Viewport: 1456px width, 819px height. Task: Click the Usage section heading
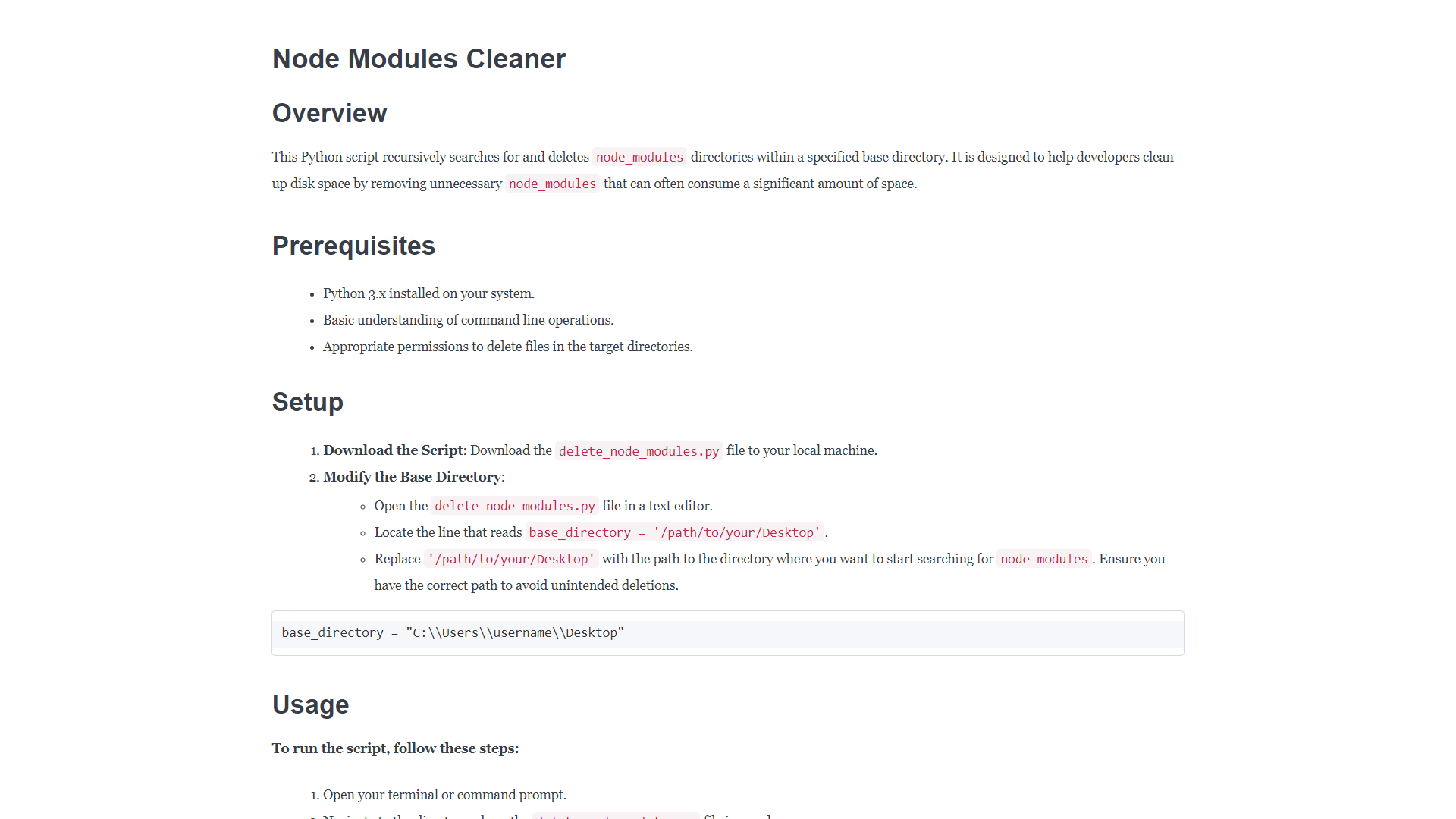[x=310, y=704]
